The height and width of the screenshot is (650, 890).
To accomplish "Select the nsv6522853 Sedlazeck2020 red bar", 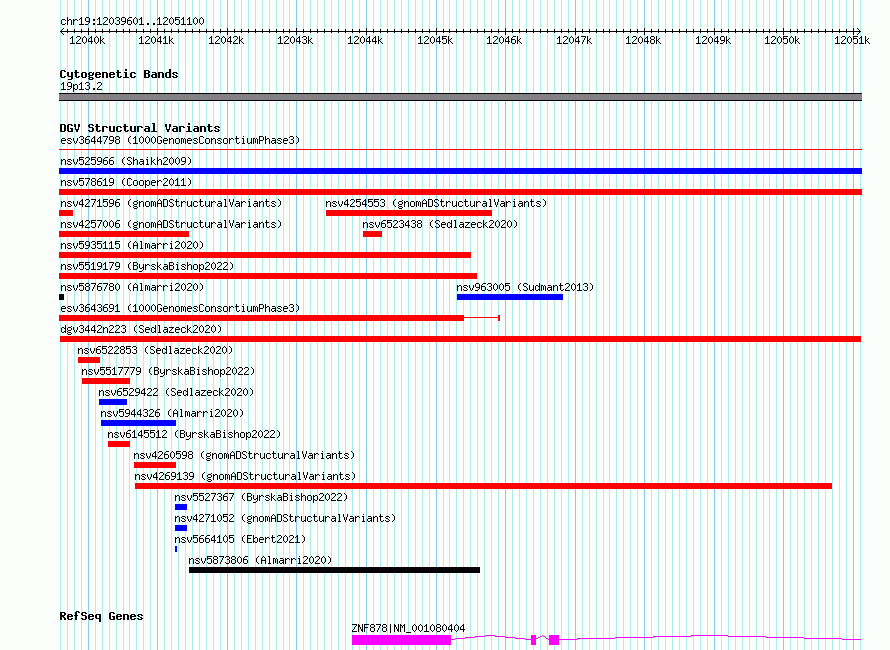I will (x=89, y=360).
